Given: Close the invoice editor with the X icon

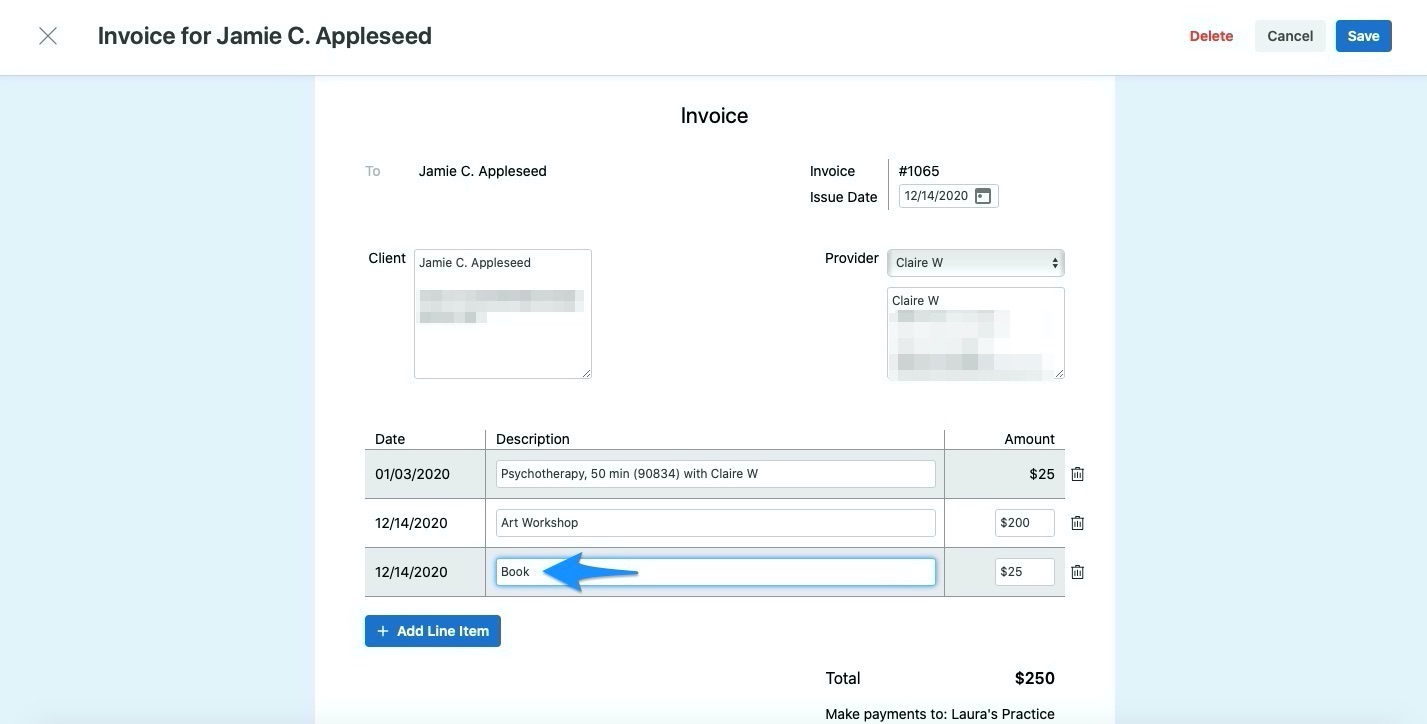Looking at the screenshot, I should 47,35.
